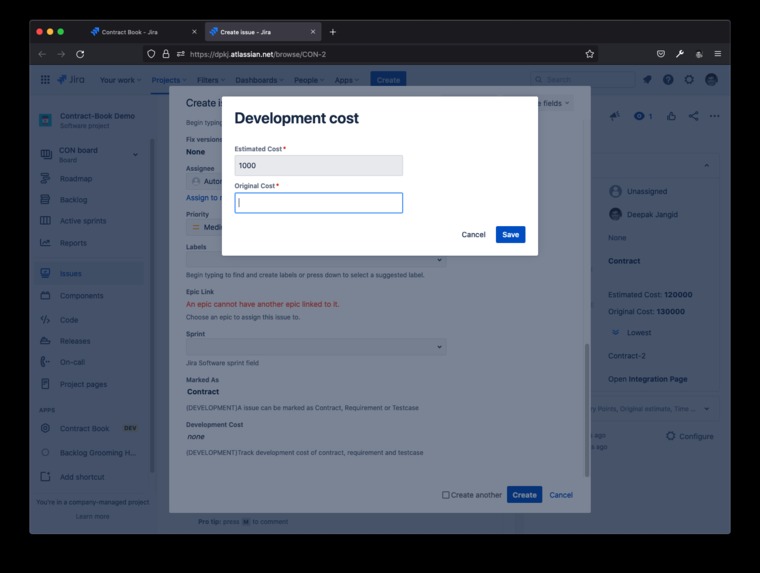Open the issue more actions ellipsis
The image size is (760, 573).
click(714, 116)
